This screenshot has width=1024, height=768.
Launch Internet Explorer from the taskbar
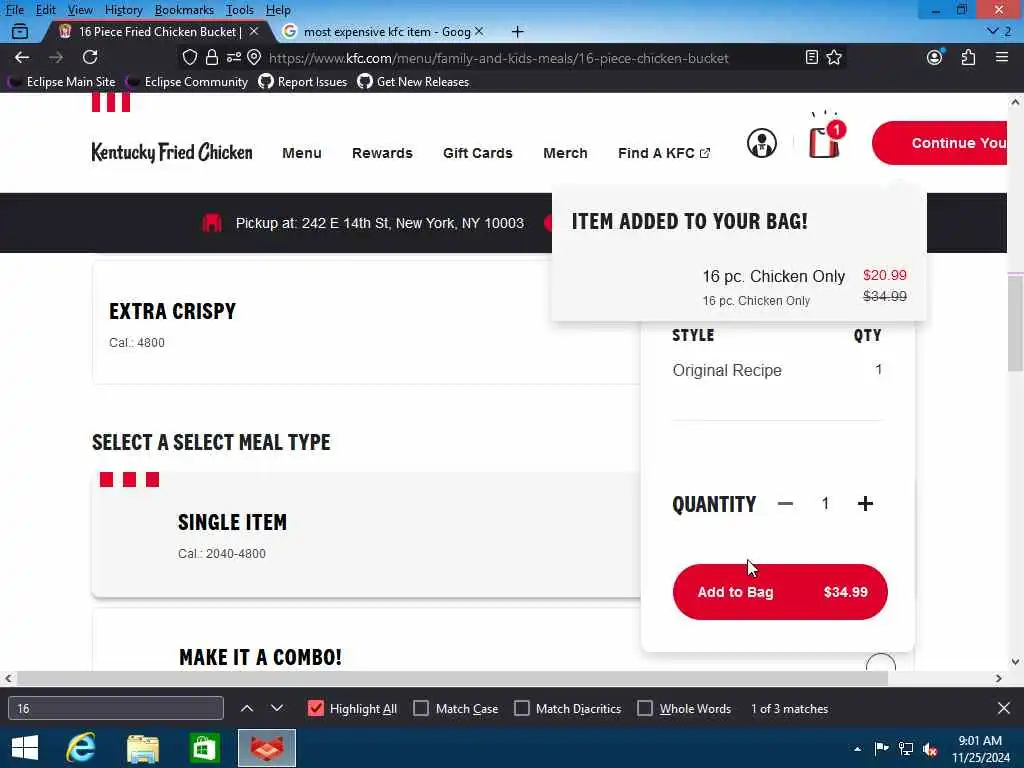pyautogui.click(x=81, y=748)
